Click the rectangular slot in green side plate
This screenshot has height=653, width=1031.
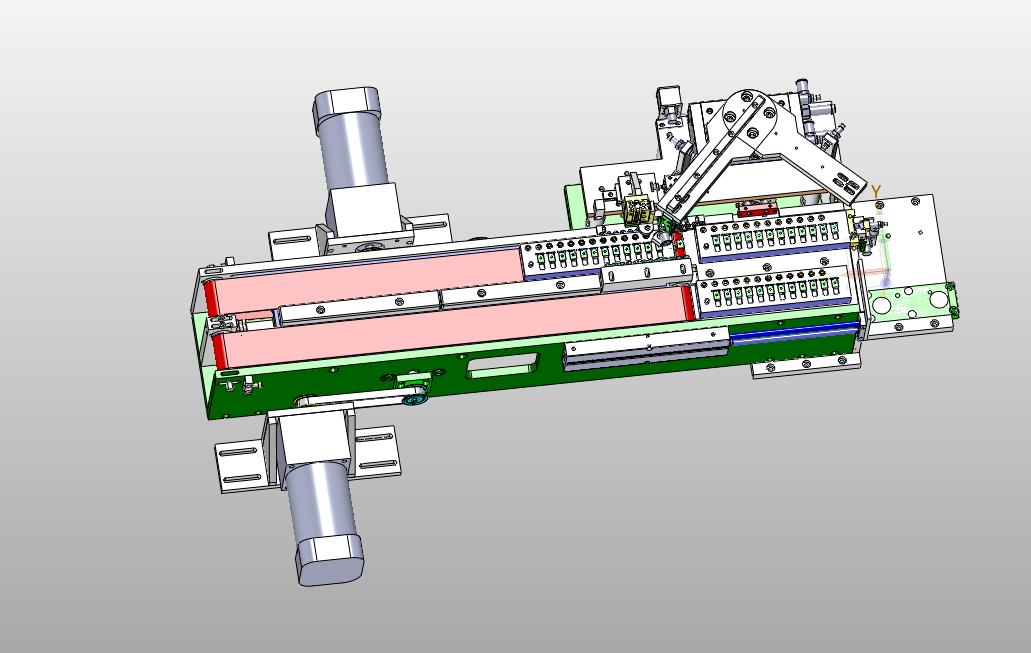click(x=502, y=364)
